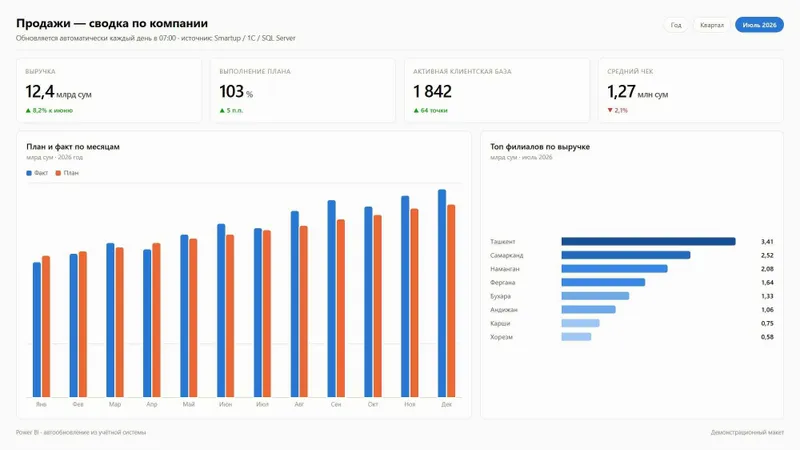Click the Сен month label on axis
The height and width of the screenshot is (450, 800).
click(336, 404)
